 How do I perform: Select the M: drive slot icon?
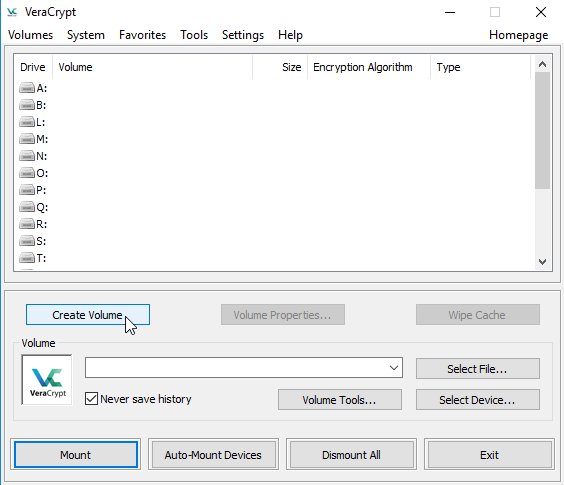point(27,139)
